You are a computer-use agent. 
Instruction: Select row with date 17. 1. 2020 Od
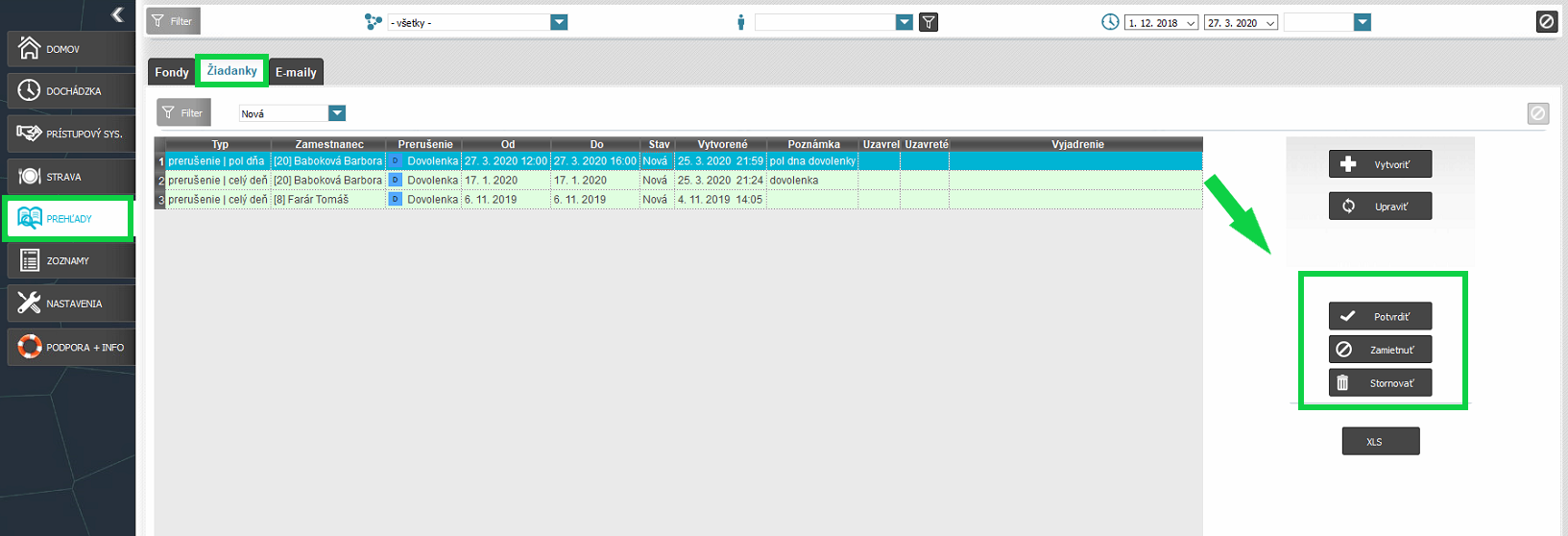click(679, 181)
